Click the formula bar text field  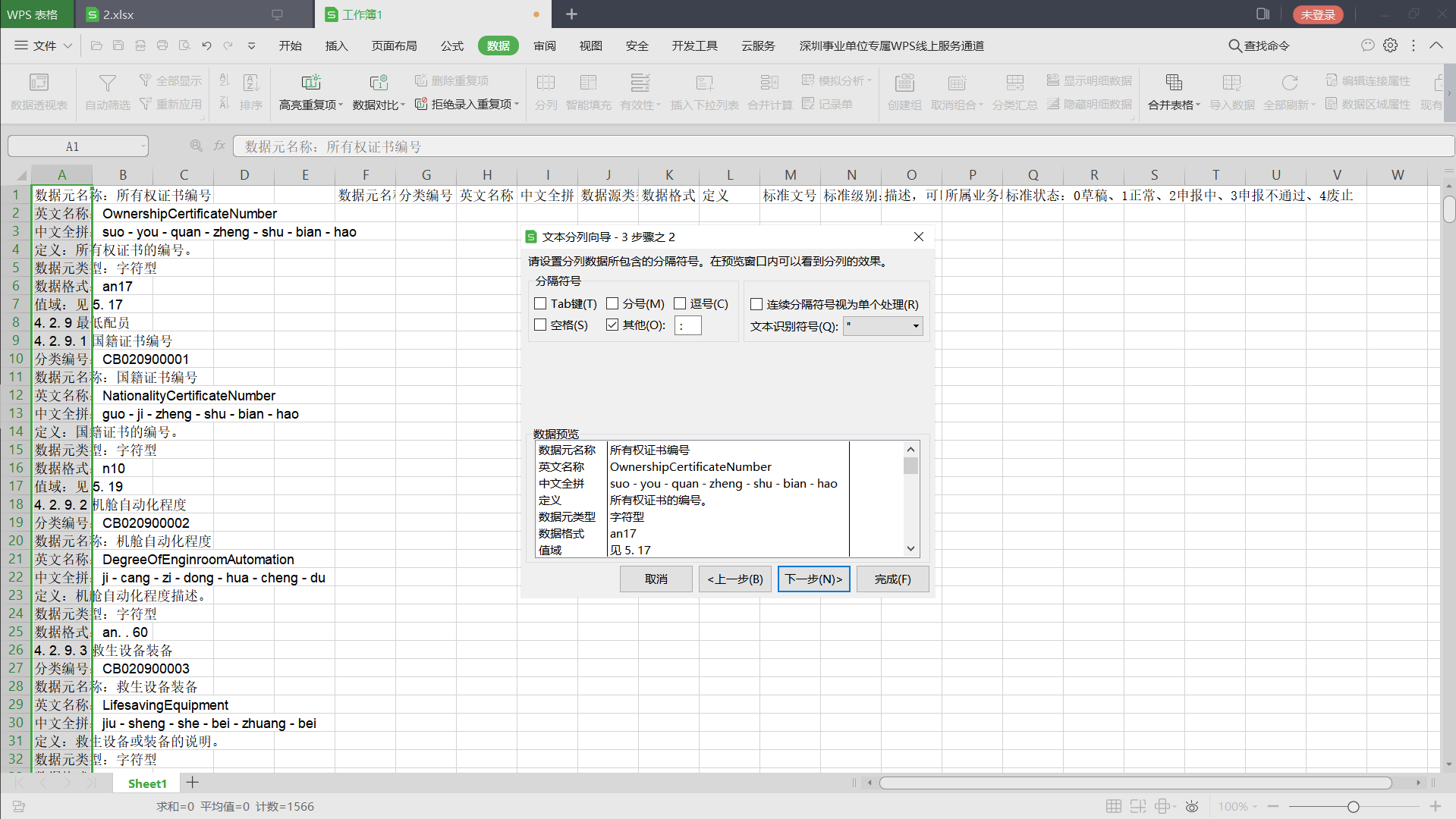pyautogui.click(x=842, y=146)
